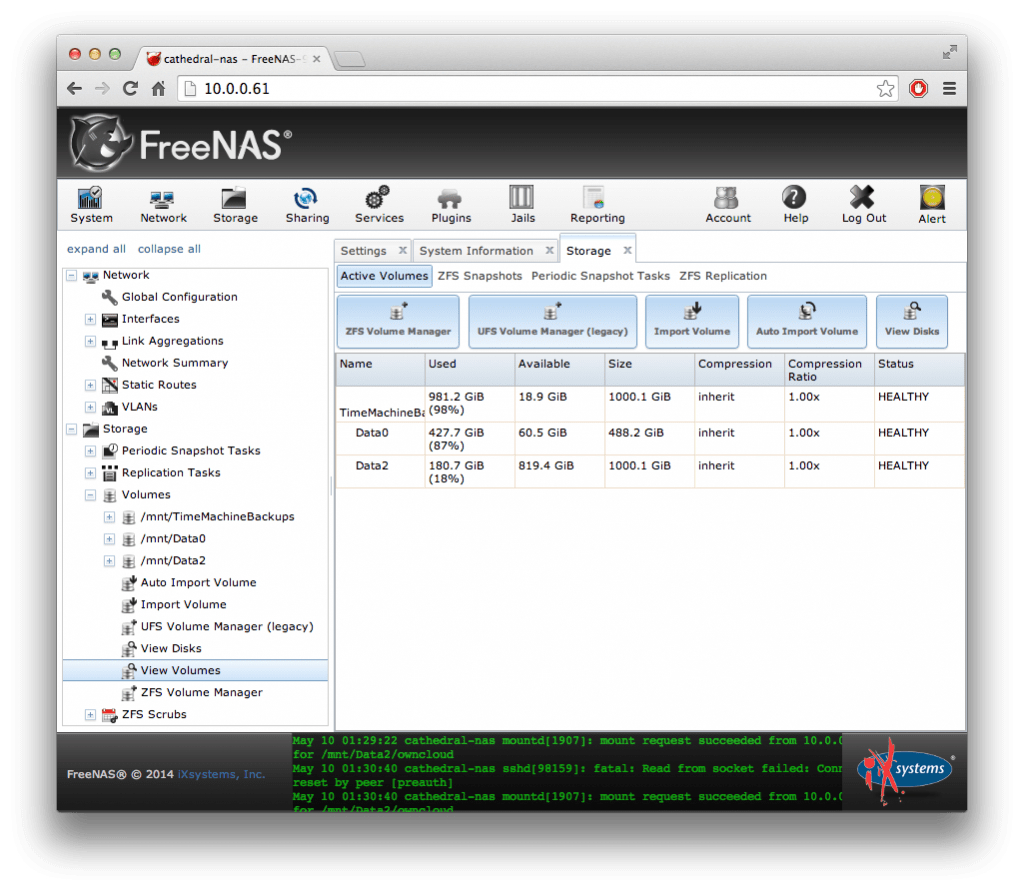
Task: Click the Import Volume button
Action: click(692, 321)
